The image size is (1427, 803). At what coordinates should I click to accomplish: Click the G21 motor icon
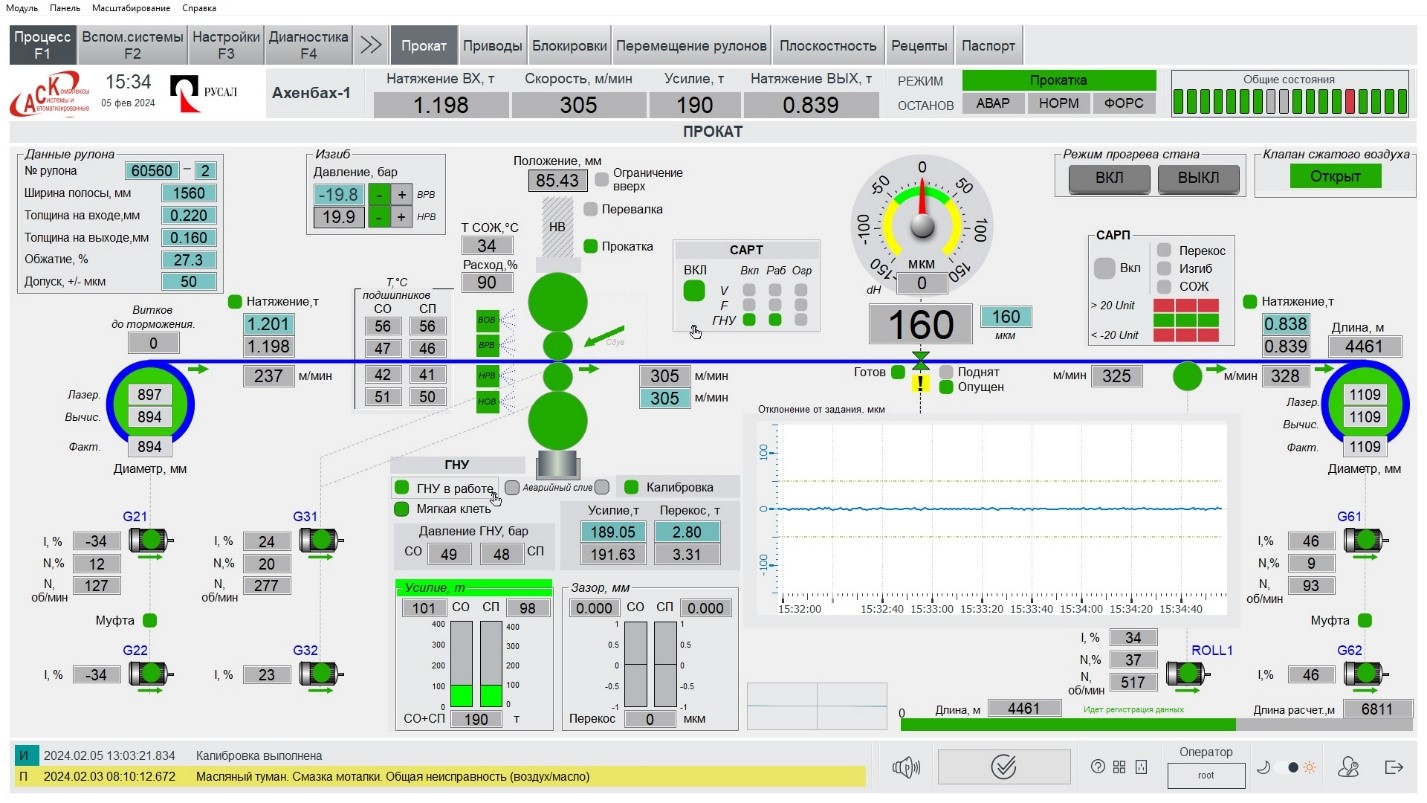click(x=151, y=540)
